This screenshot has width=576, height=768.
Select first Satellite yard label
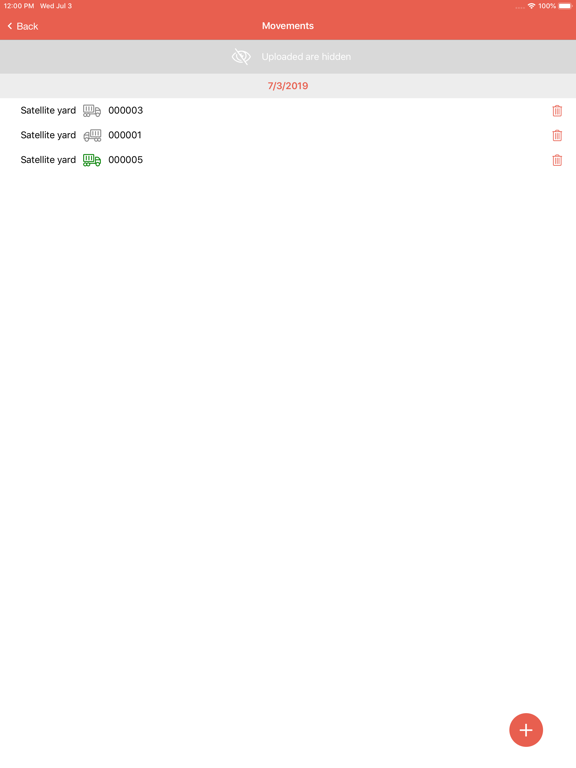48,111
